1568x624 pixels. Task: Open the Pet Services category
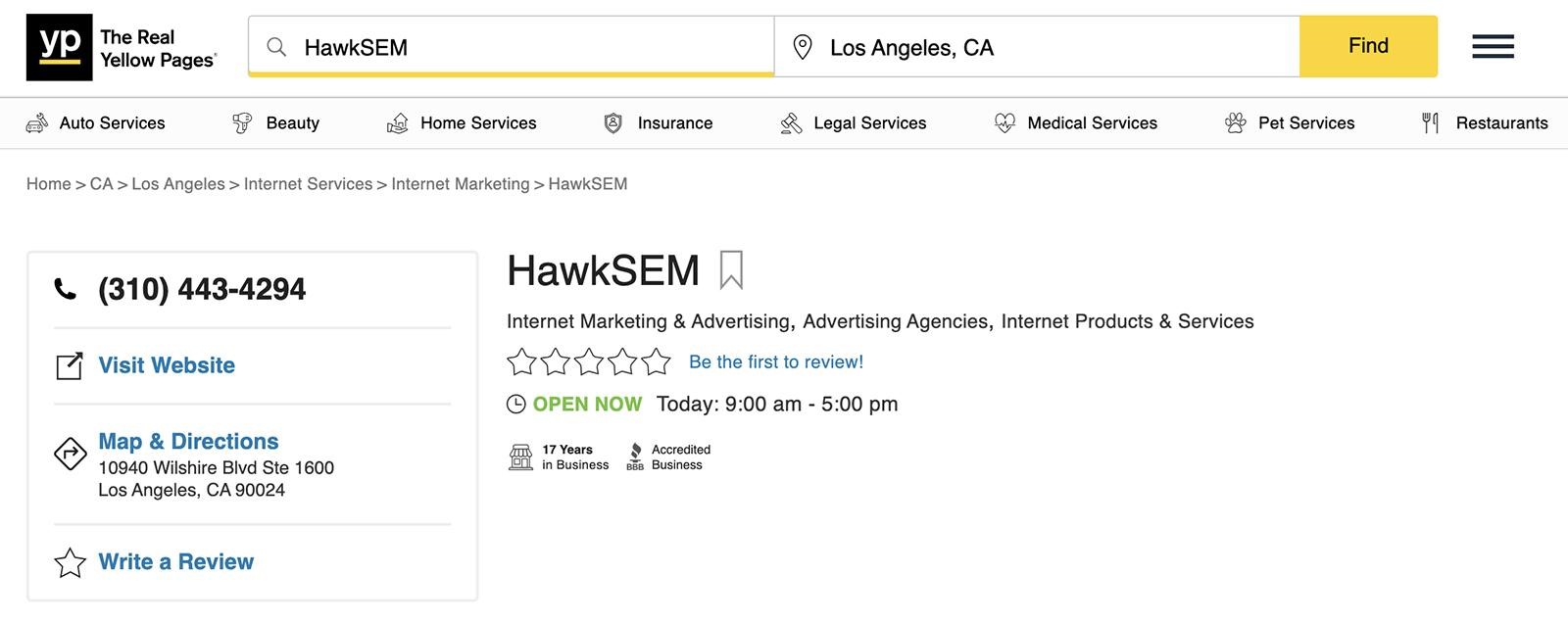click(1289, 123)
